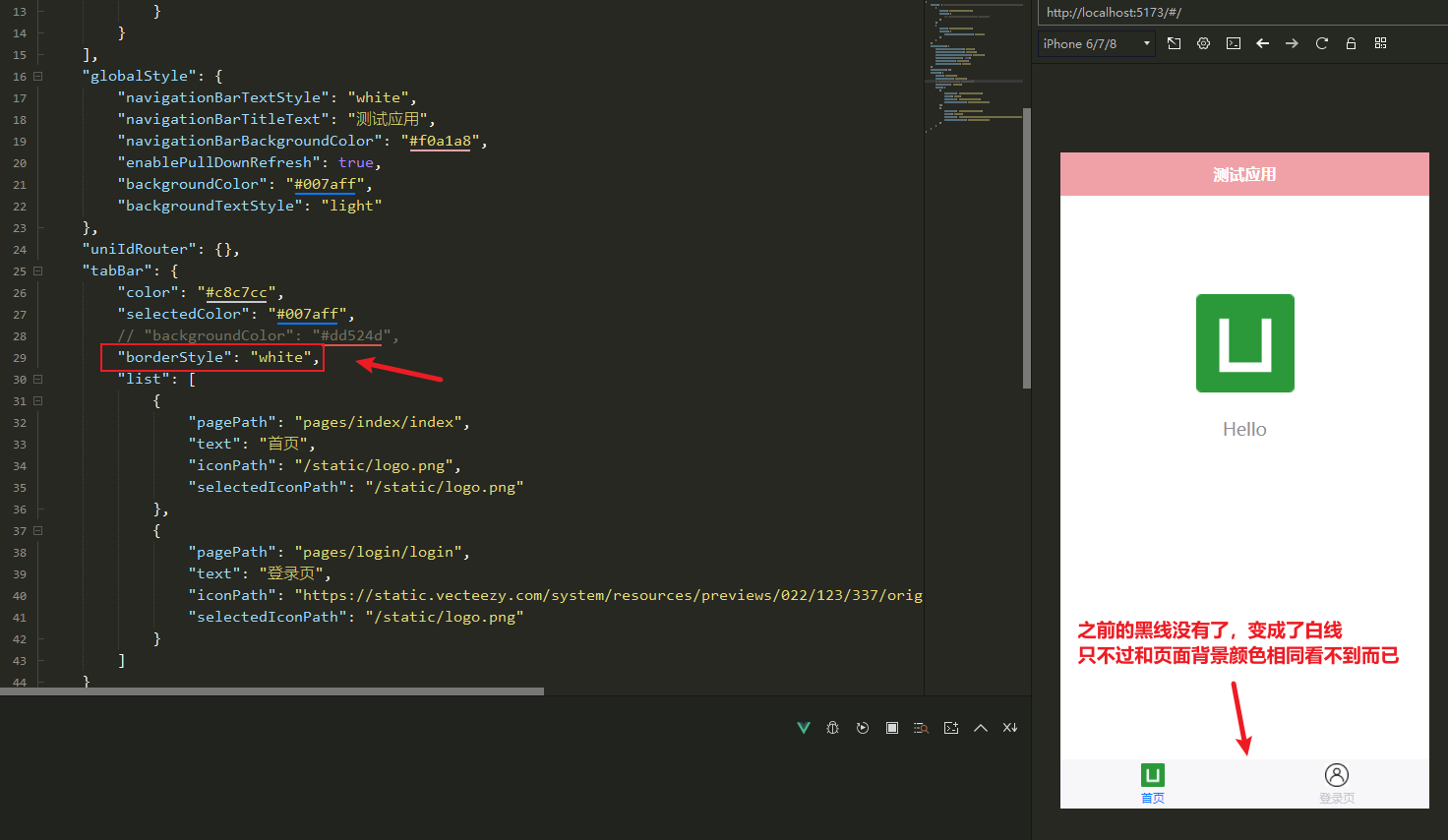Click the true value on line 20
Screen dimensions: 1448x840
(356, 162)
